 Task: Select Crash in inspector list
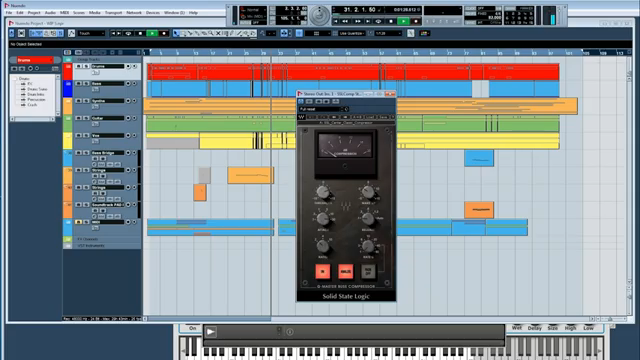tap(32, 105)
